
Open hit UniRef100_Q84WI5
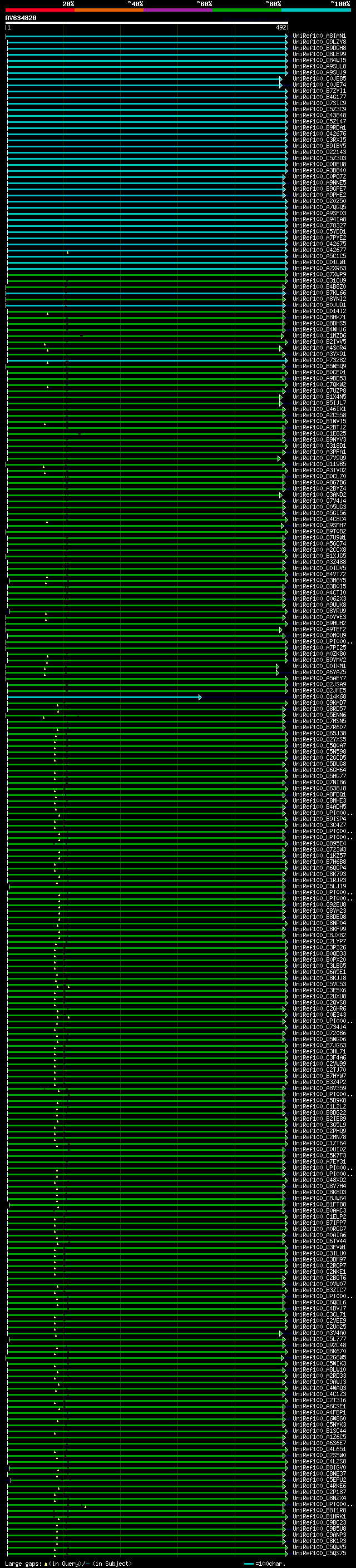tap(319, 60)
